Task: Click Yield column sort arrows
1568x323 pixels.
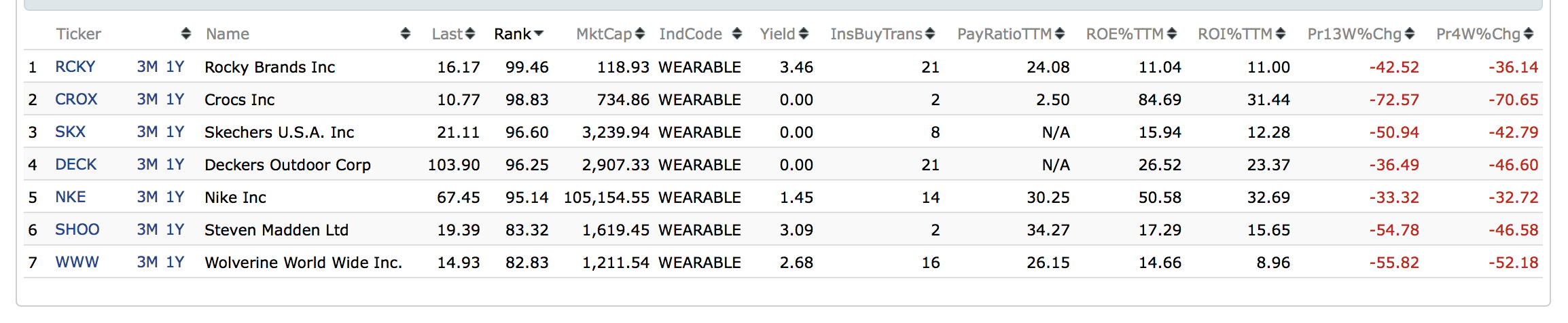Action: coord(804,34)
